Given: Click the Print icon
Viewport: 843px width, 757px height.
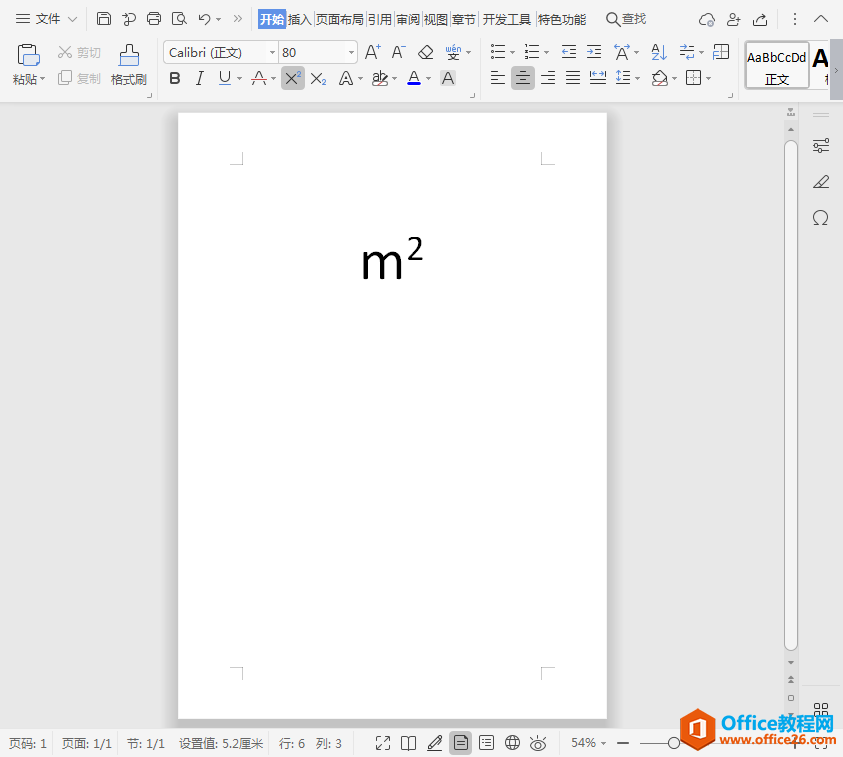Looking at the screenshot, I should 154,19.
